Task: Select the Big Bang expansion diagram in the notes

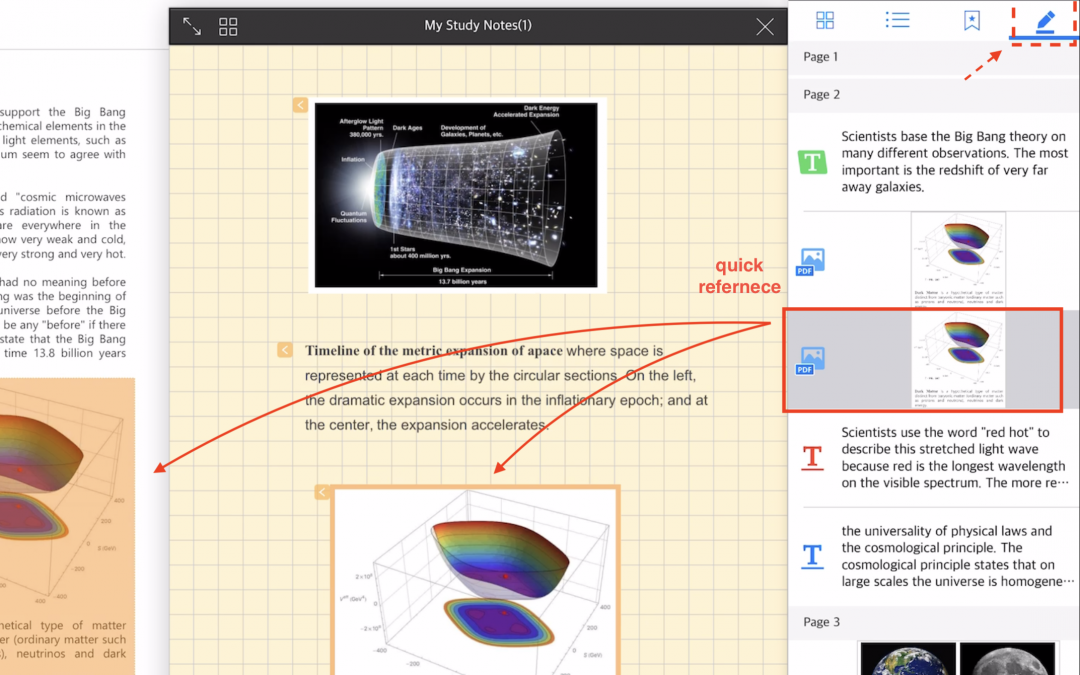Action: point(456,195)
